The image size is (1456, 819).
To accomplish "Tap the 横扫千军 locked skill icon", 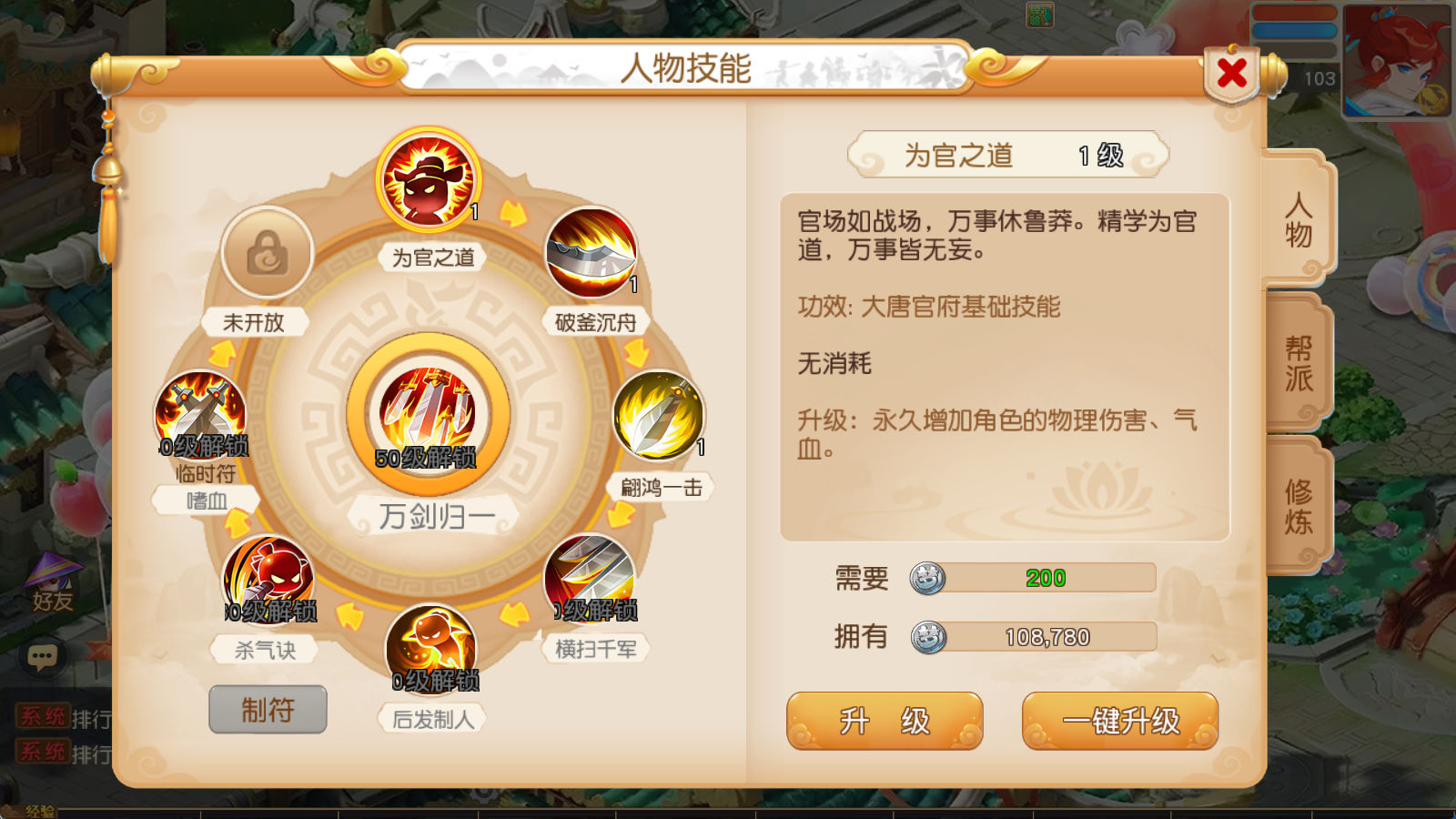I will (x=590, y=579).
